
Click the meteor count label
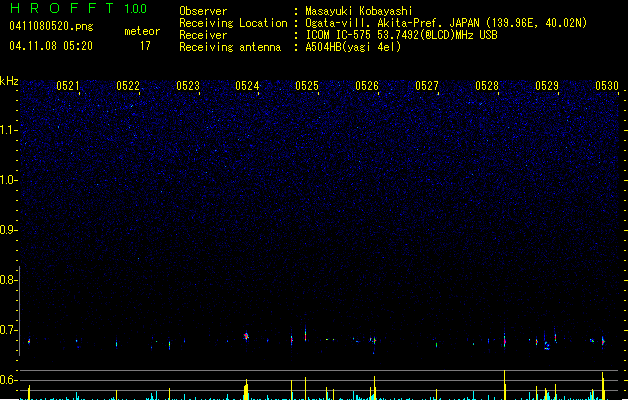coord(142,31)
